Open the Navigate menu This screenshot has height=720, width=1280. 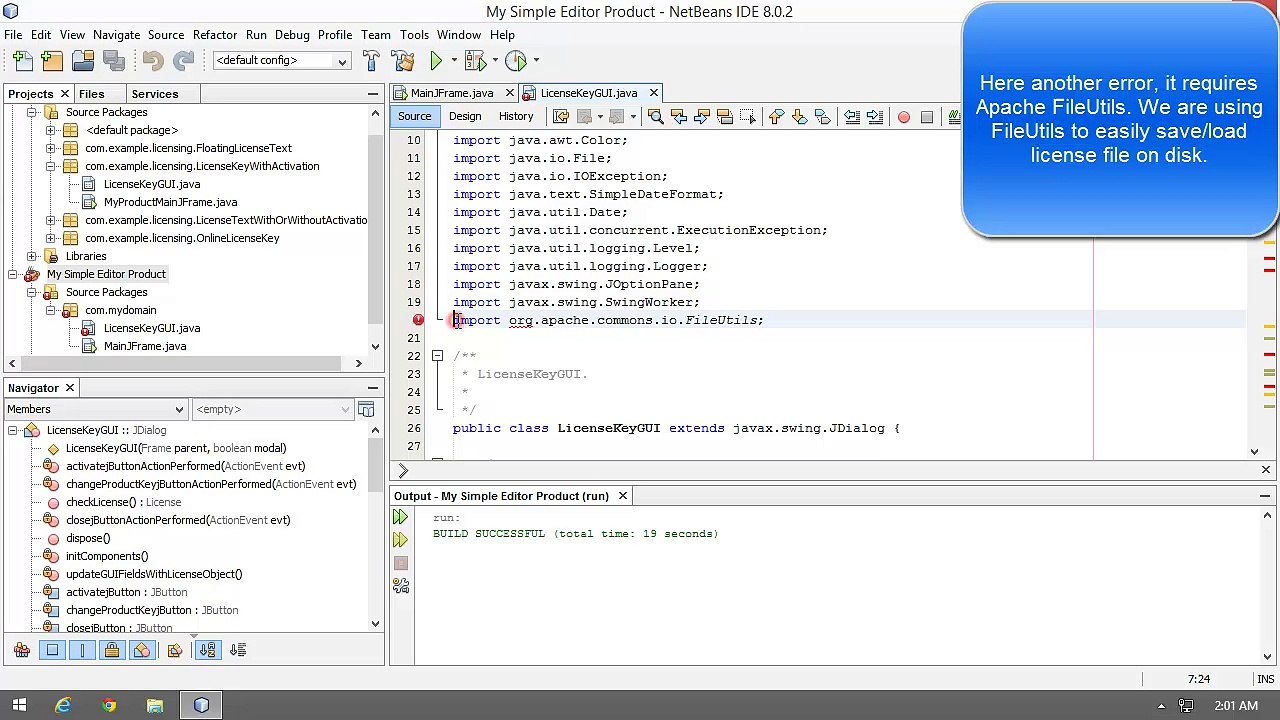(117, 35)
